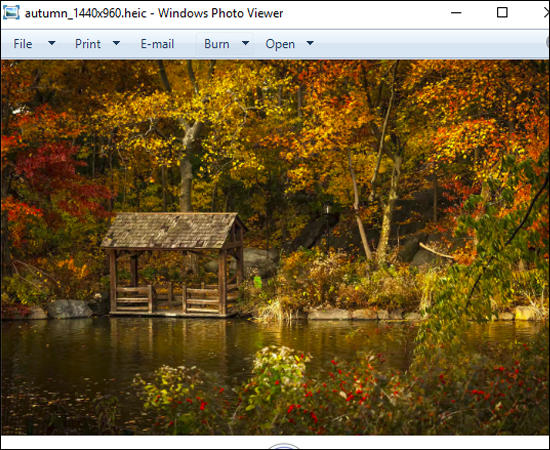Image resolution: width=550 pixels, height=450 pixels.
Task: Click the play slide show button
Action: [x=283, y=446]
